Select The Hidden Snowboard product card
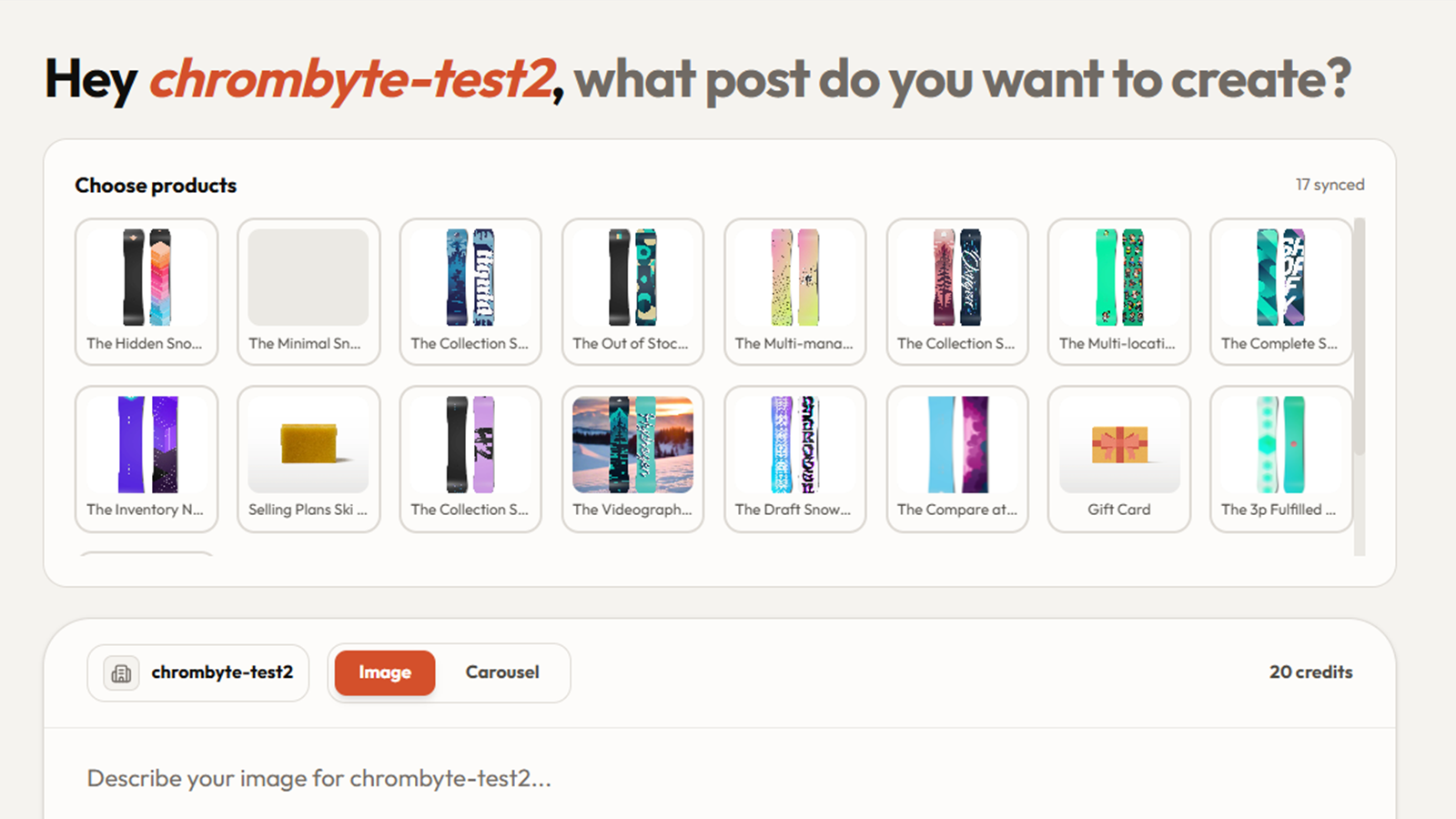 (x=147, y=291)
